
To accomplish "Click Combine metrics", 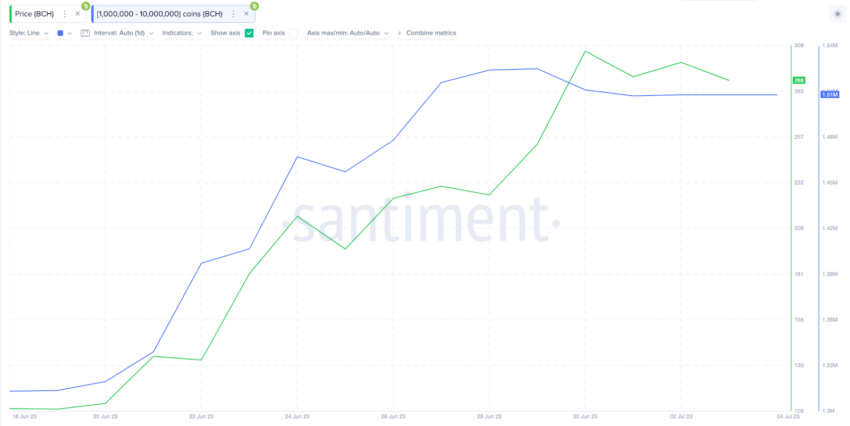I will (x=427, y=33).
